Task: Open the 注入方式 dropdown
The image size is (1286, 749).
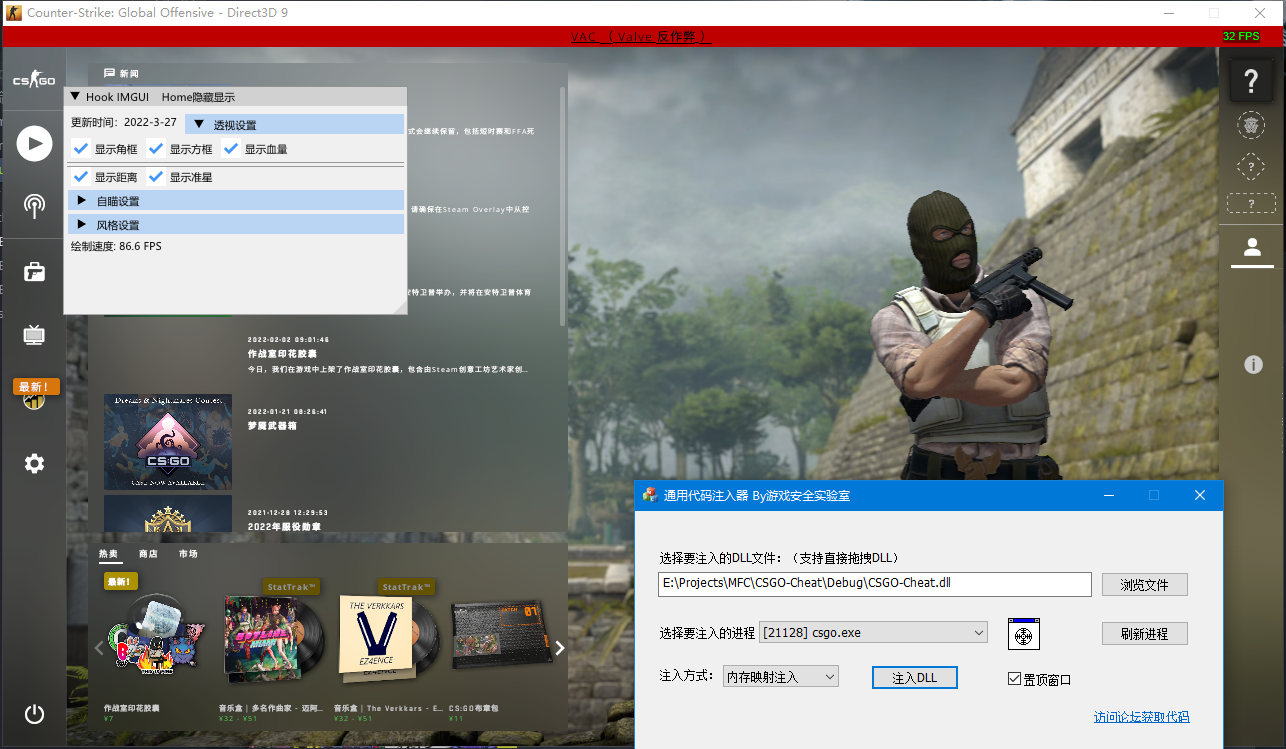Action: 780,677
